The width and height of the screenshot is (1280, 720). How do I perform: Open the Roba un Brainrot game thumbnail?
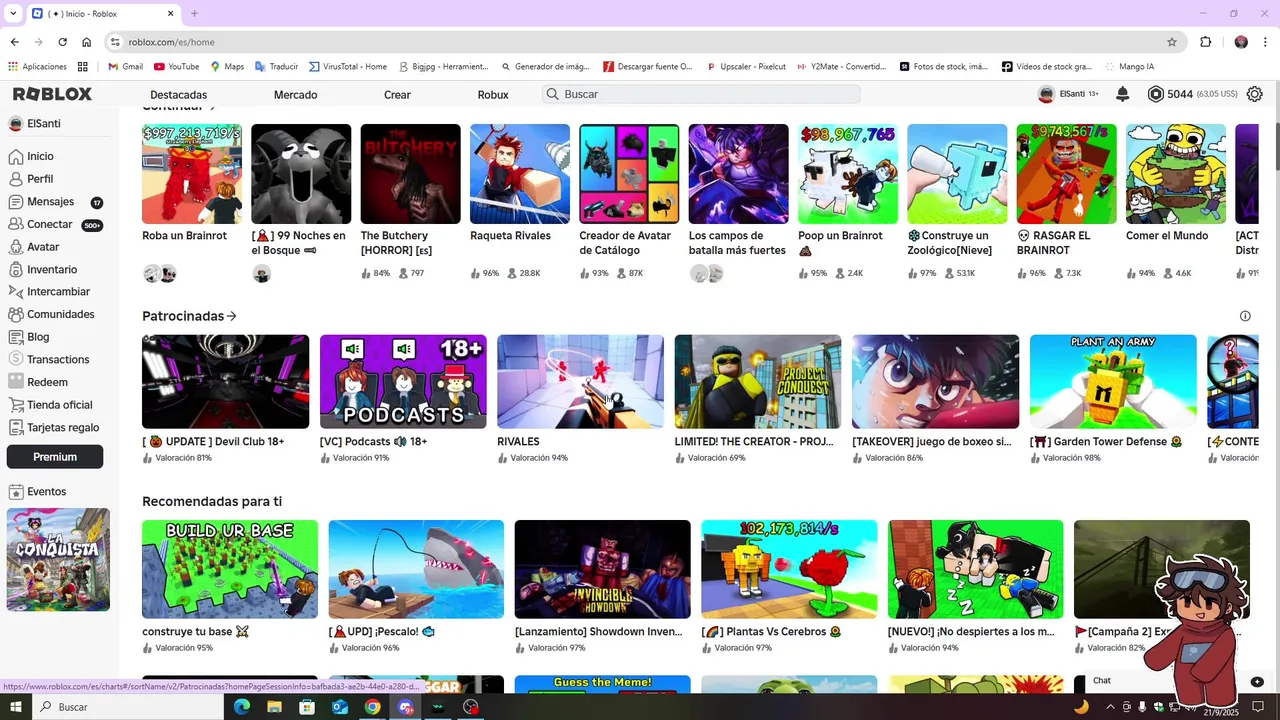point(192,174)
